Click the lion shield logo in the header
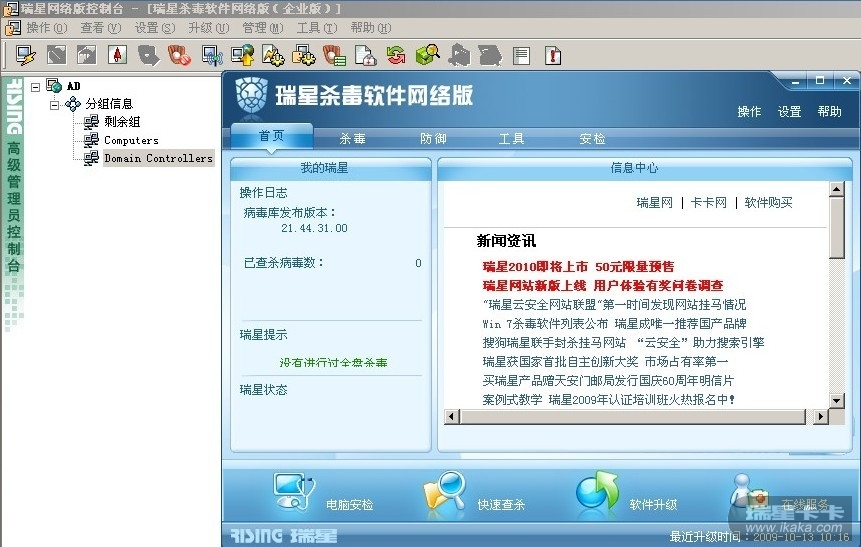The height and width of the screenshot is (547, 861). coord(251,96)
